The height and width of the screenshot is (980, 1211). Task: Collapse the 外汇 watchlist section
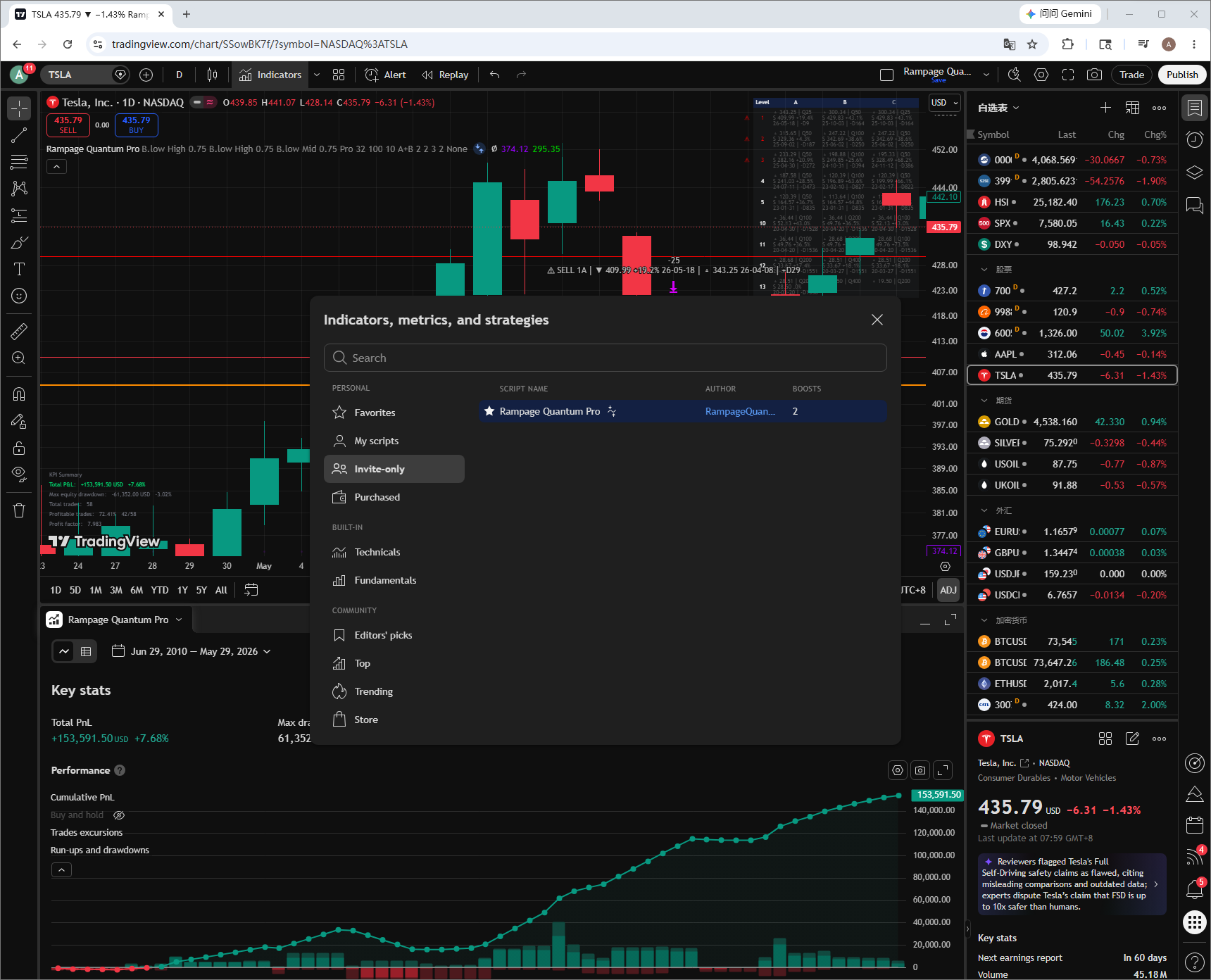click(984, 510)
